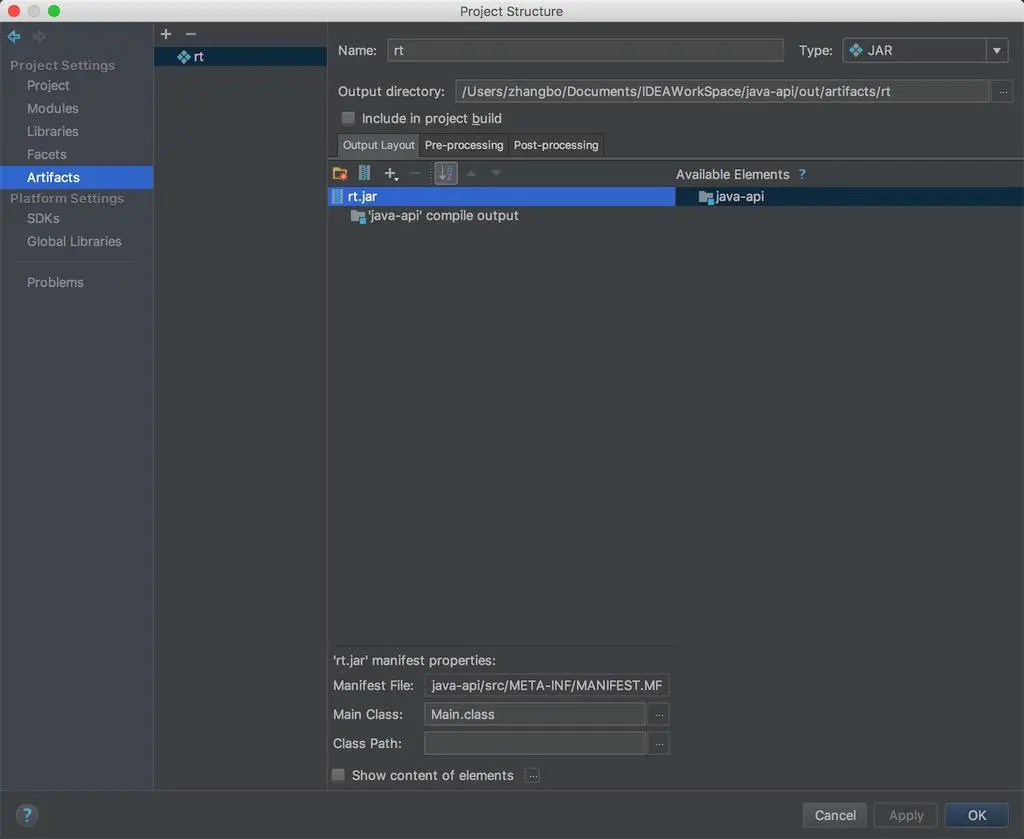Viewport: 1024px width, 839px height.
Task: Select Artifacts in sidebar
Action: pos(76,178)
